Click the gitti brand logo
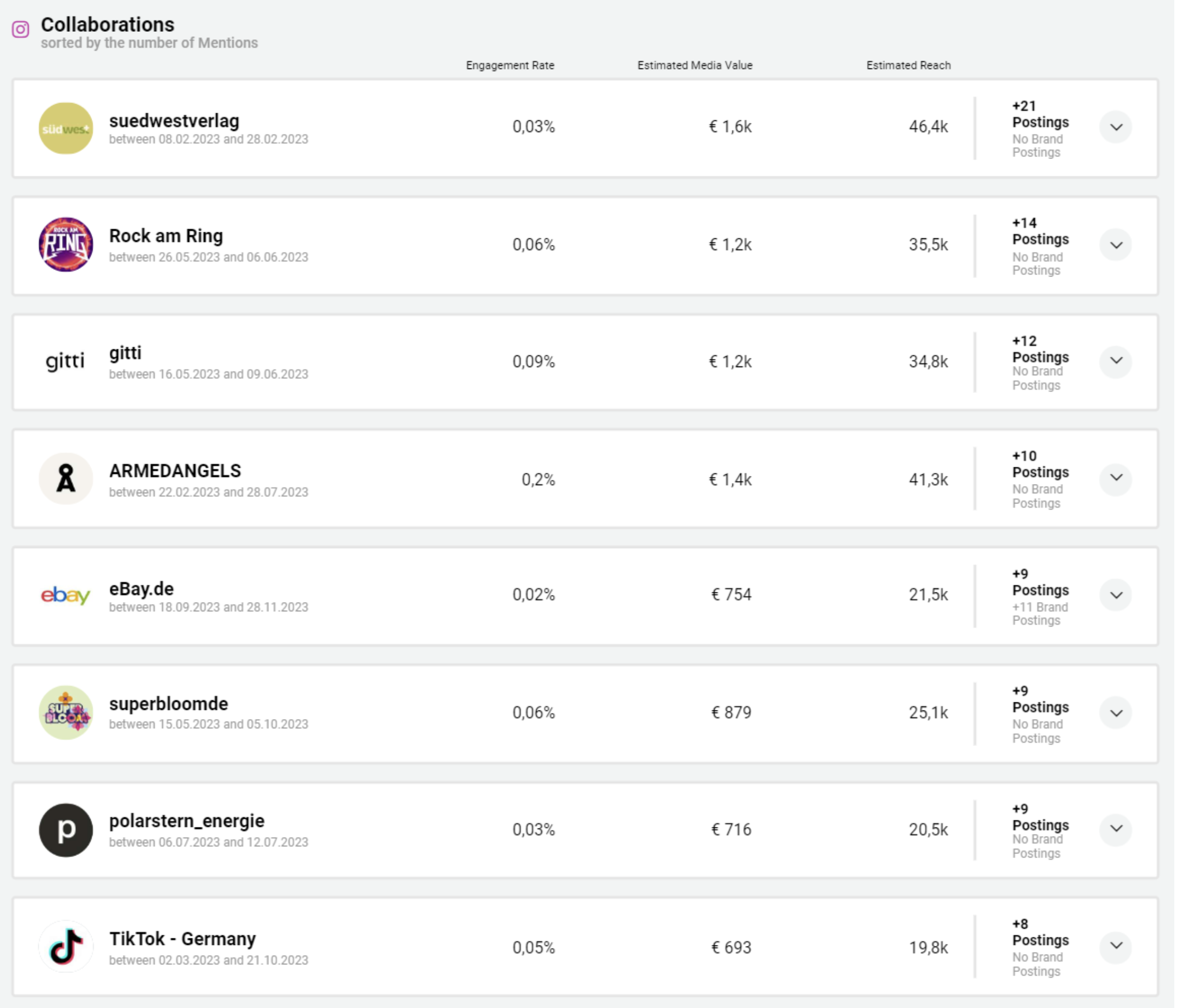Image resolution: width=1177 pixels, height=1008 pixels. [x=65, y=361]
